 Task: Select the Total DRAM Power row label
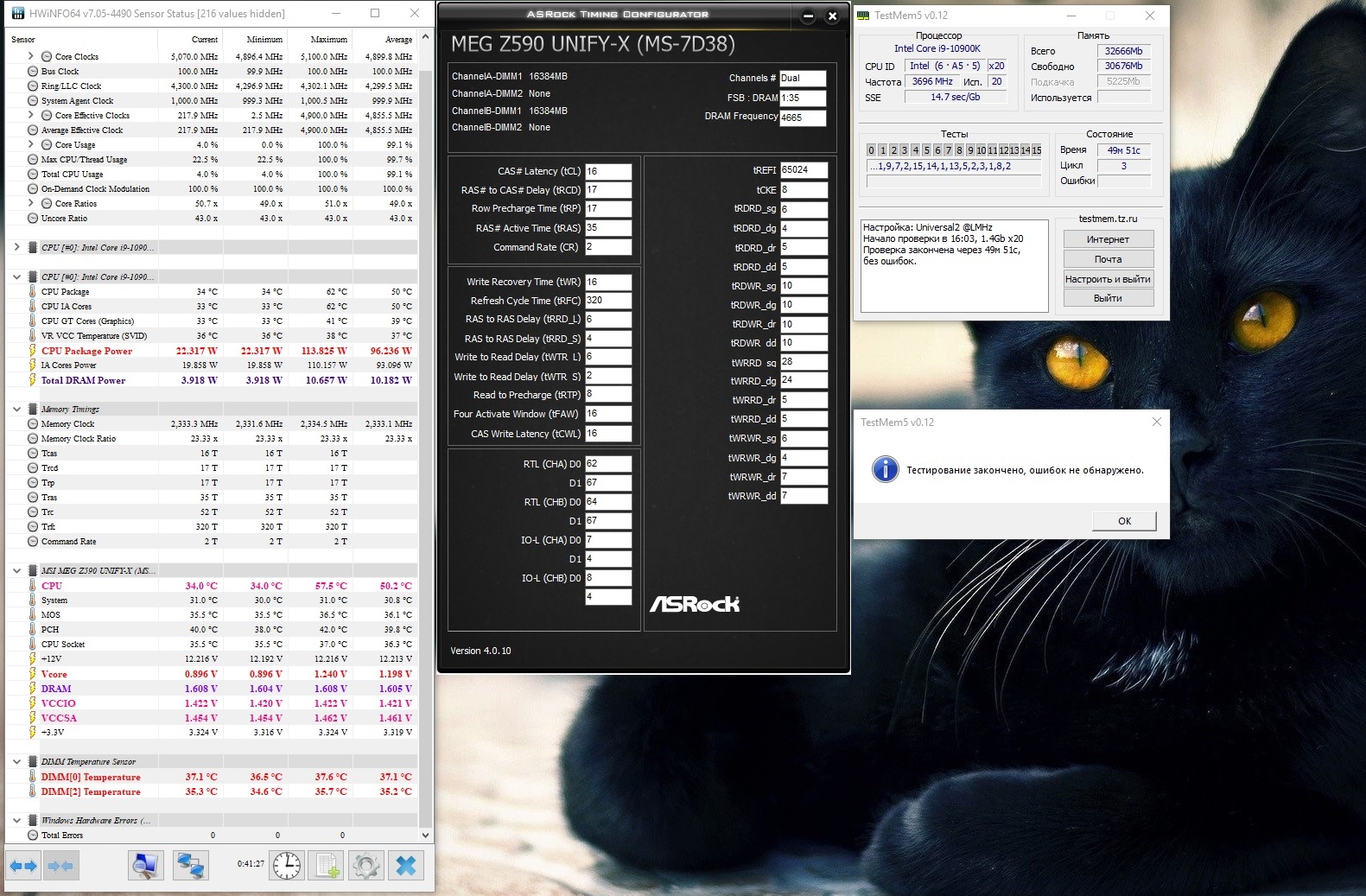(83, 380)
